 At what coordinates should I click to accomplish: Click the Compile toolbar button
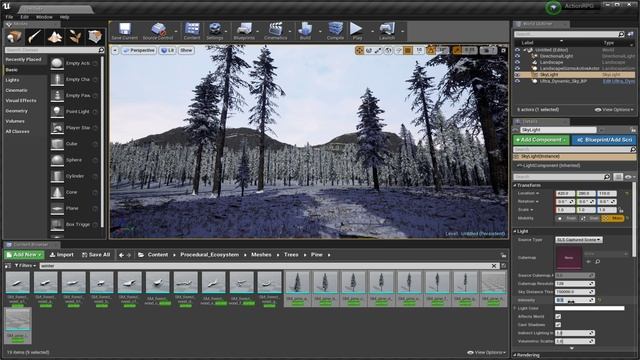pos(336,31)
